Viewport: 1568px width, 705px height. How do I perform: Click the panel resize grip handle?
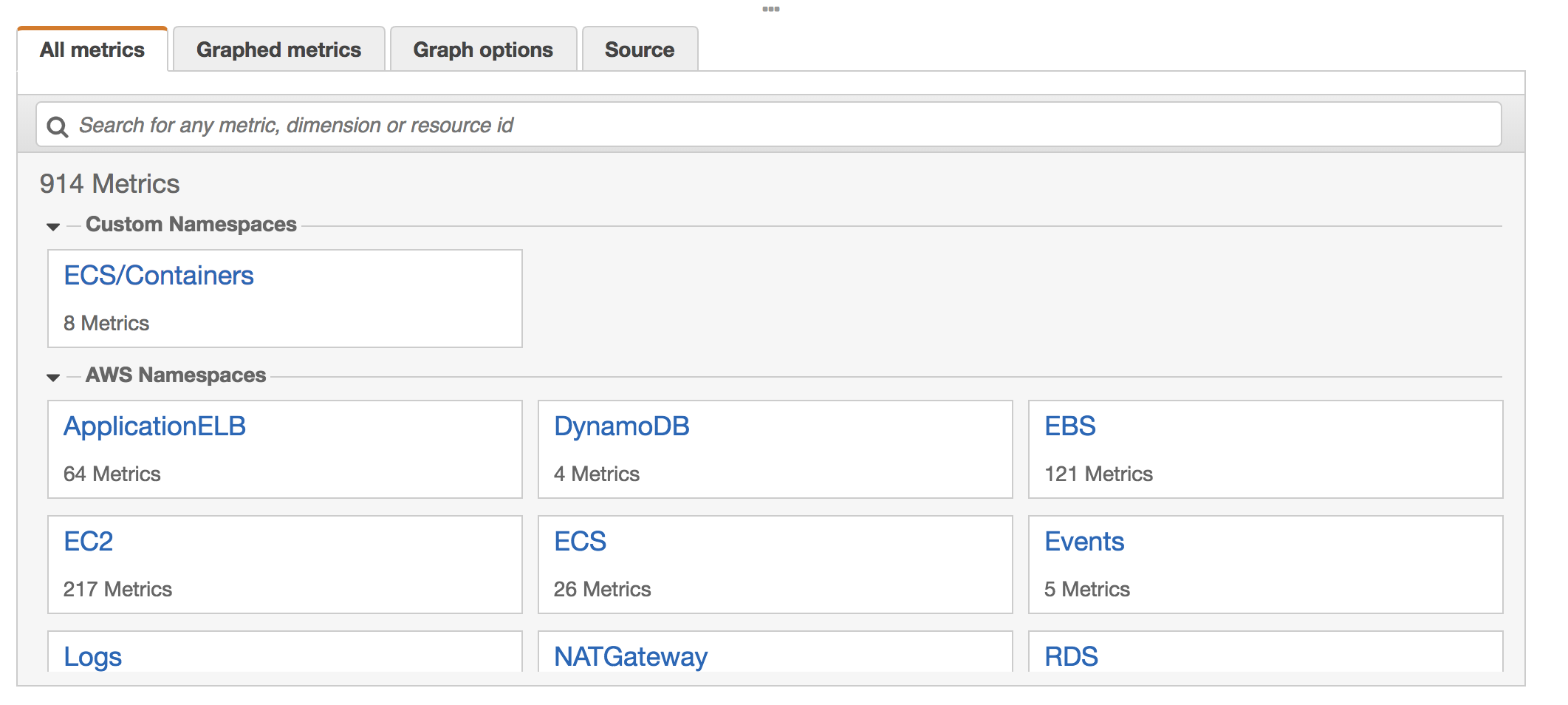770,9
